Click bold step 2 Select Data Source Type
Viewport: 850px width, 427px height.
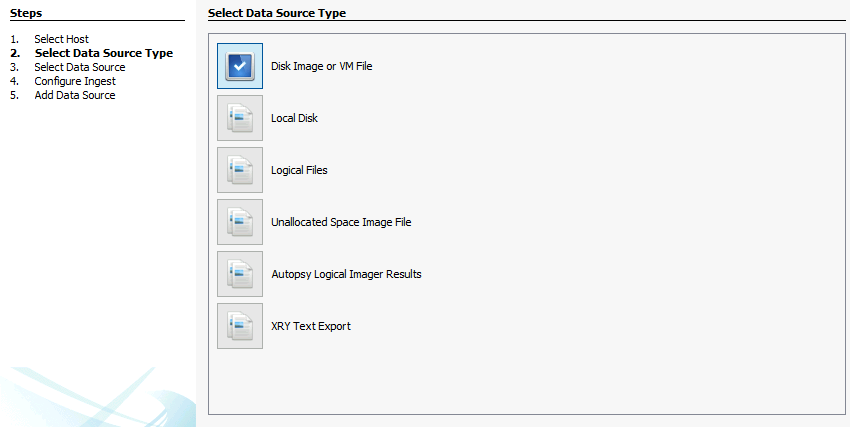coord(104,53)
